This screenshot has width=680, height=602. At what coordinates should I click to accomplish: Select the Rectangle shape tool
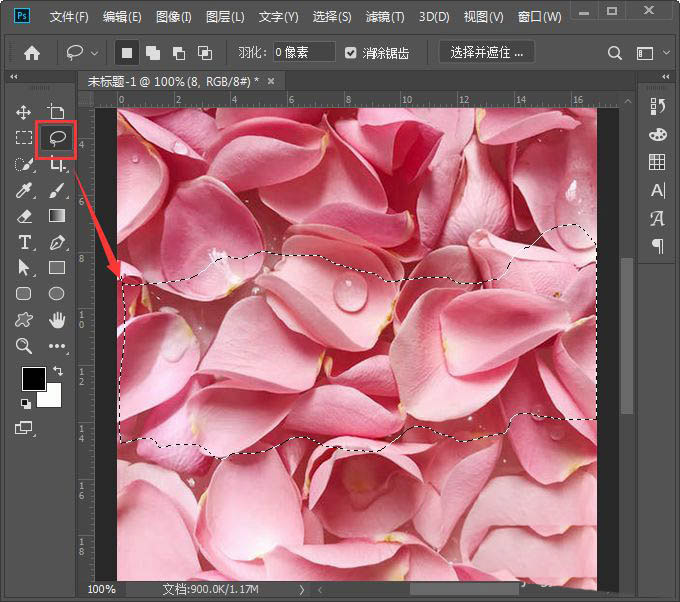click(57, 268)
